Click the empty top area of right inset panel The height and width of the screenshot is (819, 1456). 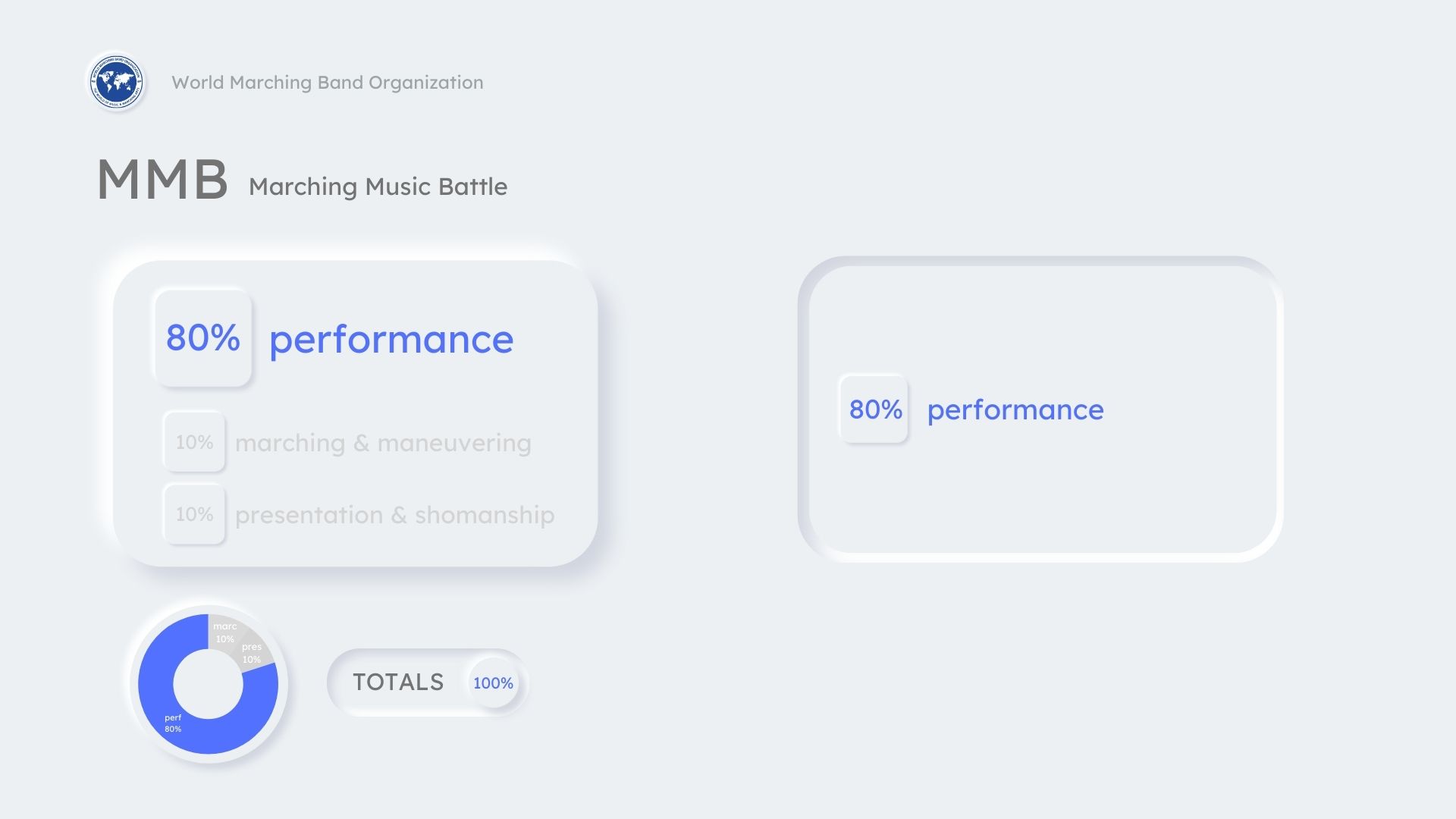(x=1039, y=318)
